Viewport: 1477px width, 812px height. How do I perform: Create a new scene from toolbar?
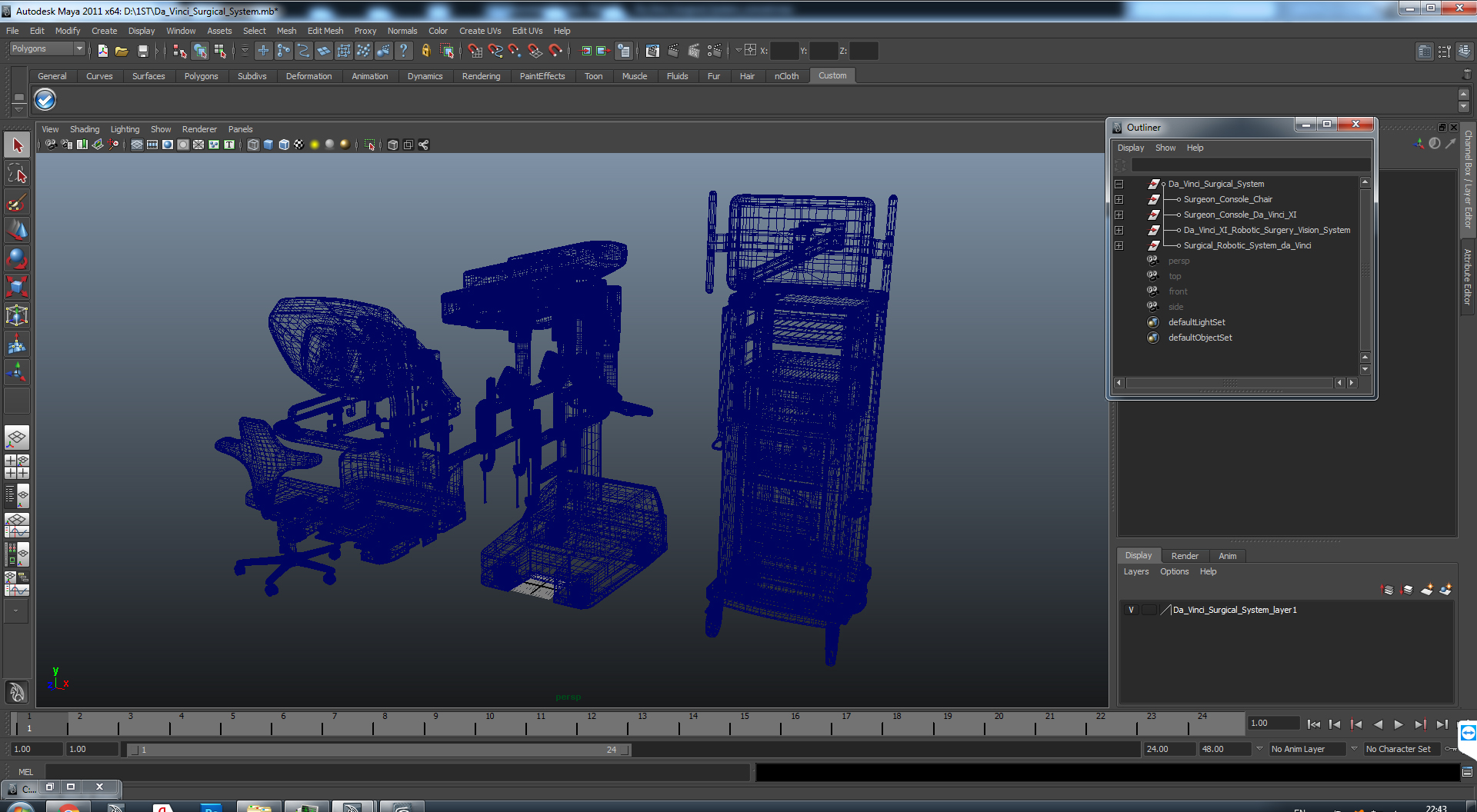pos(102,51)
